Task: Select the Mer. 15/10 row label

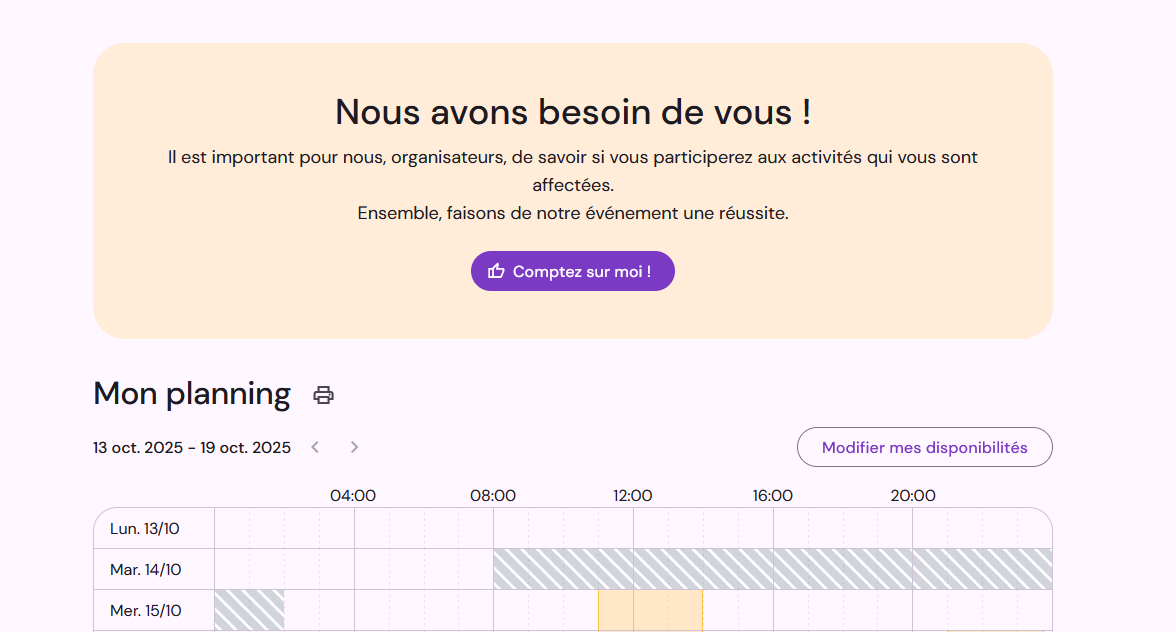Action: click(x=146, y=610)
